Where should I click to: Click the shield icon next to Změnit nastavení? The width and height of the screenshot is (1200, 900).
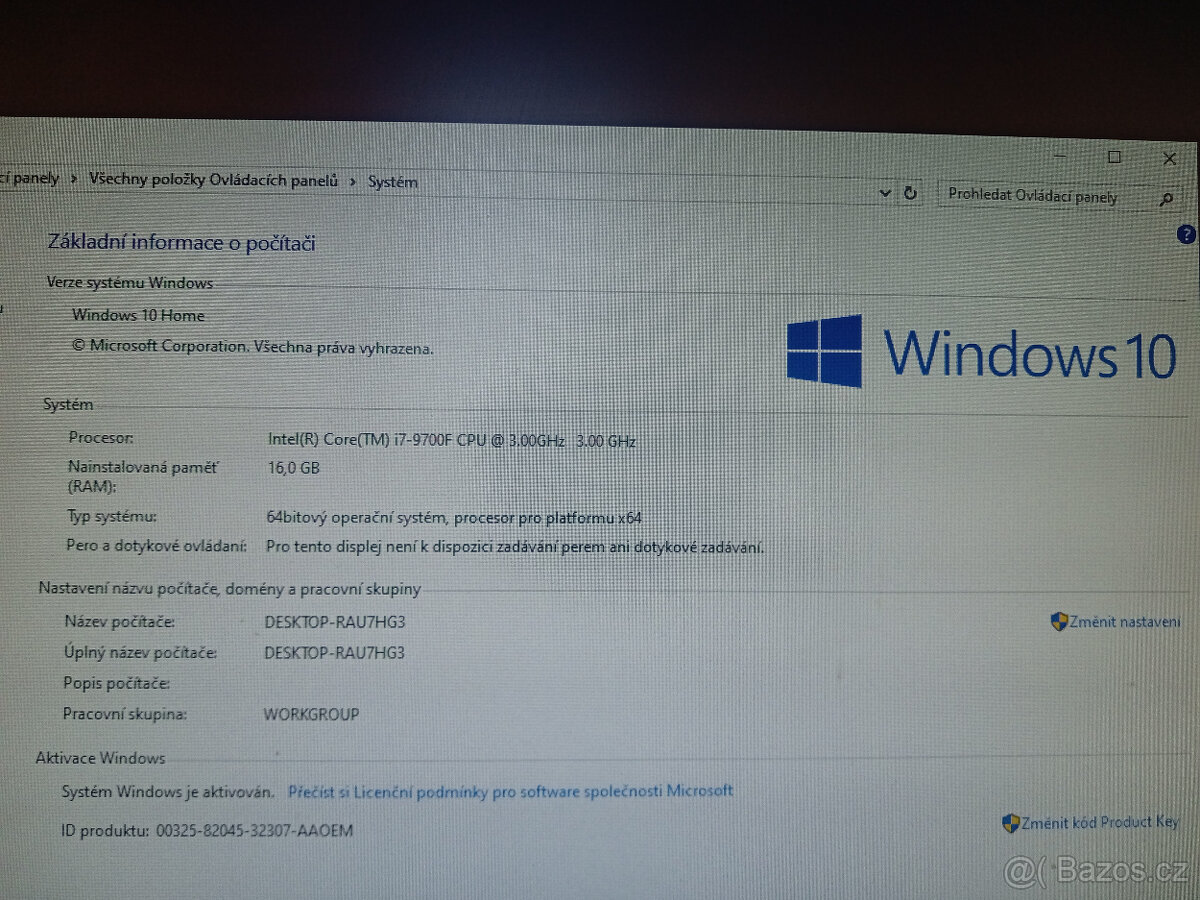(1059, 622)
